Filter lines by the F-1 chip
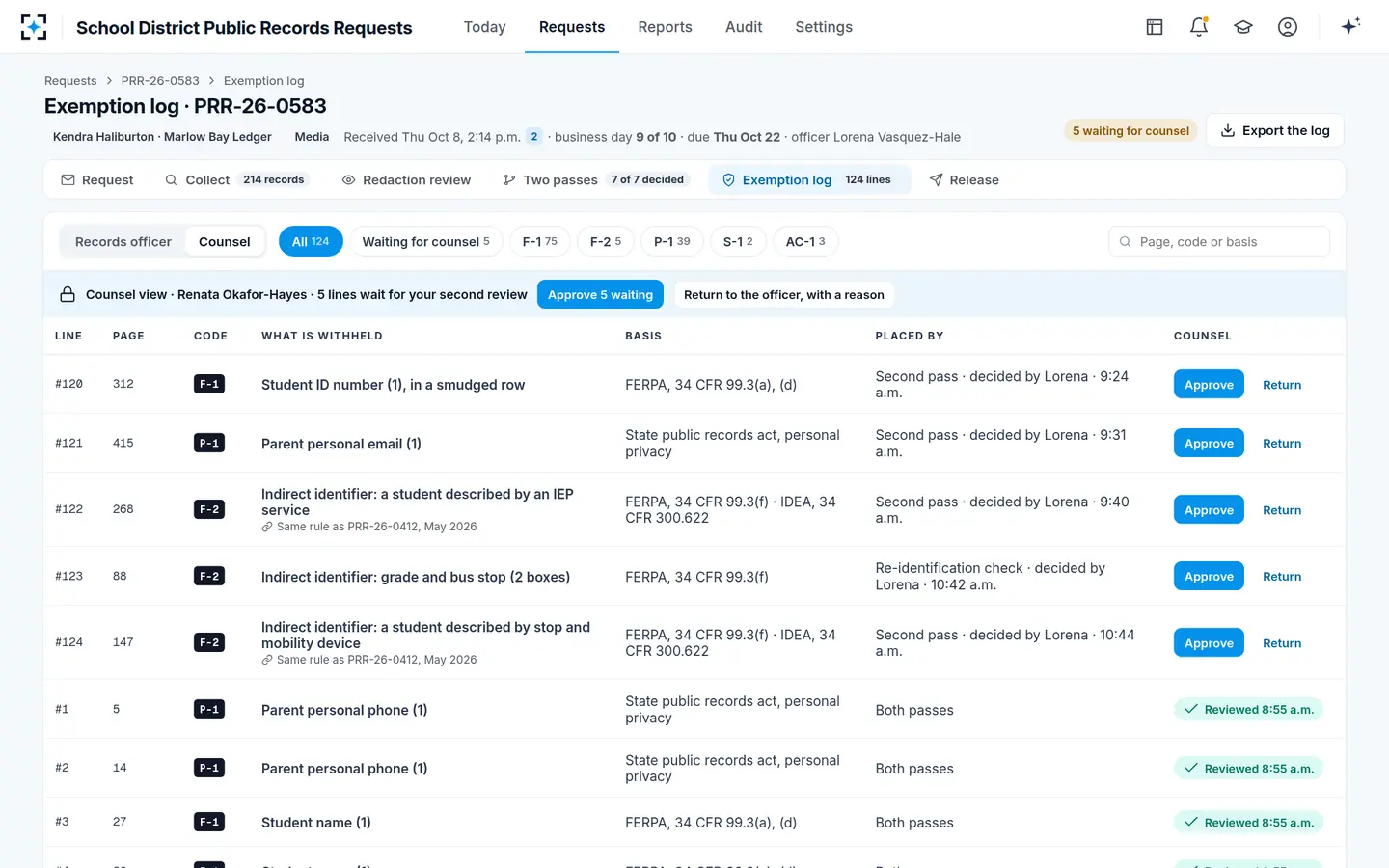Screen dimensions: 1389x868 (540, 242)
